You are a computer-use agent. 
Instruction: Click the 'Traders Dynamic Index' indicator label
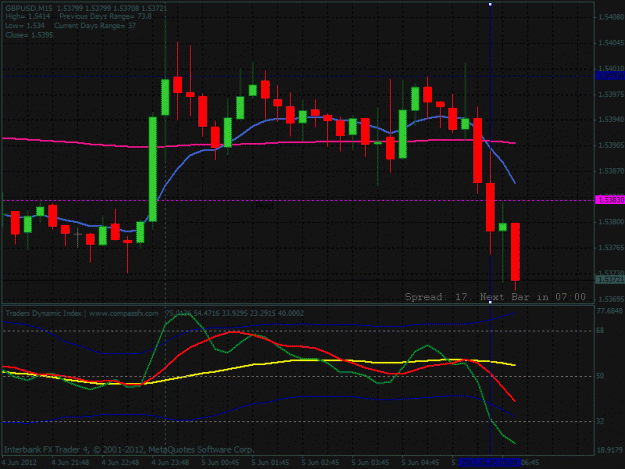click(43, 314)
